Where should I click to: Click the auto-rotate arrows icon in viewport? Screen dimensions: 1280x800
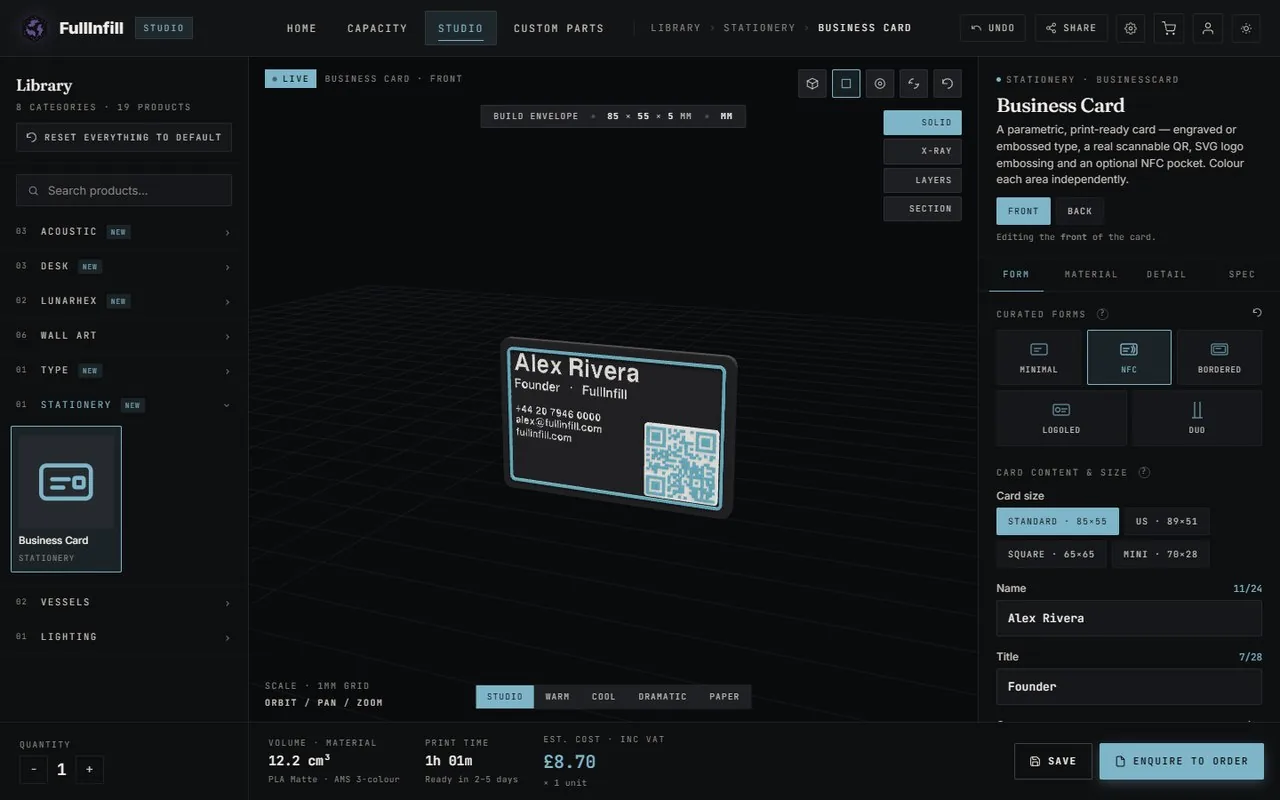pyautogui.click(x=914, y=83)
